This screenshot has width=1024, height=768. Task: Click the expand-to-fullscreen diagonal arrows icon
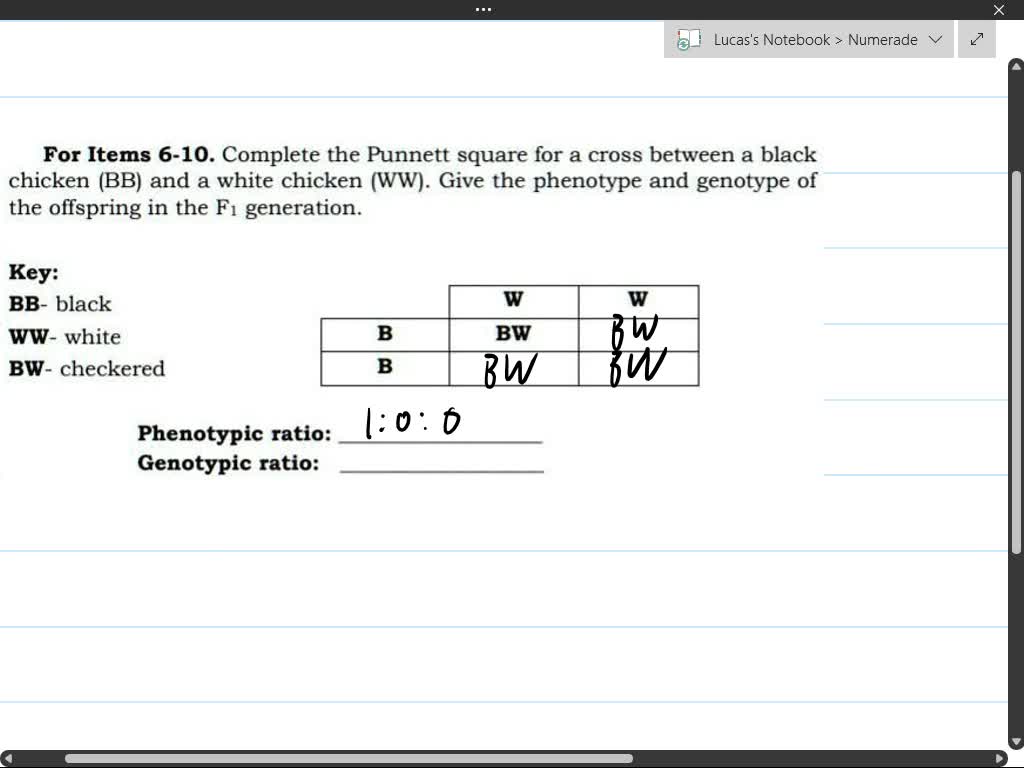[x=977, y=39]
